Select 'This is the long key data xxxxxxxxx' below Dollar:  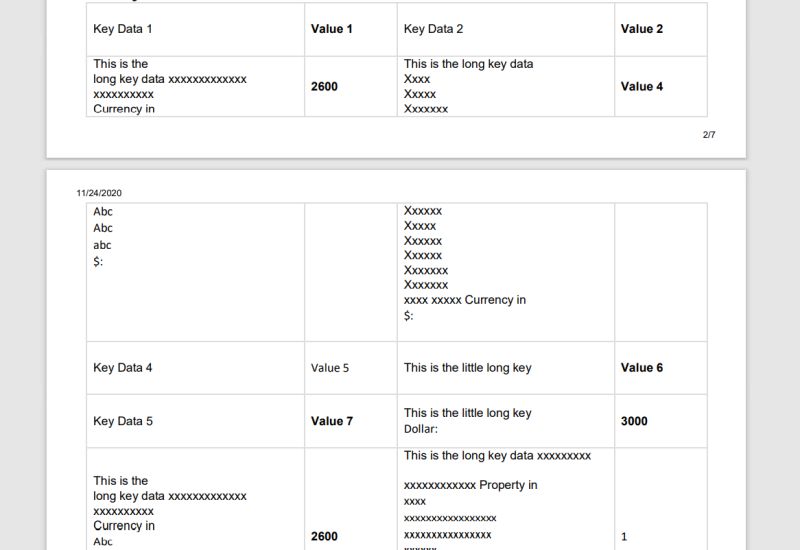(x=497, y=456)
